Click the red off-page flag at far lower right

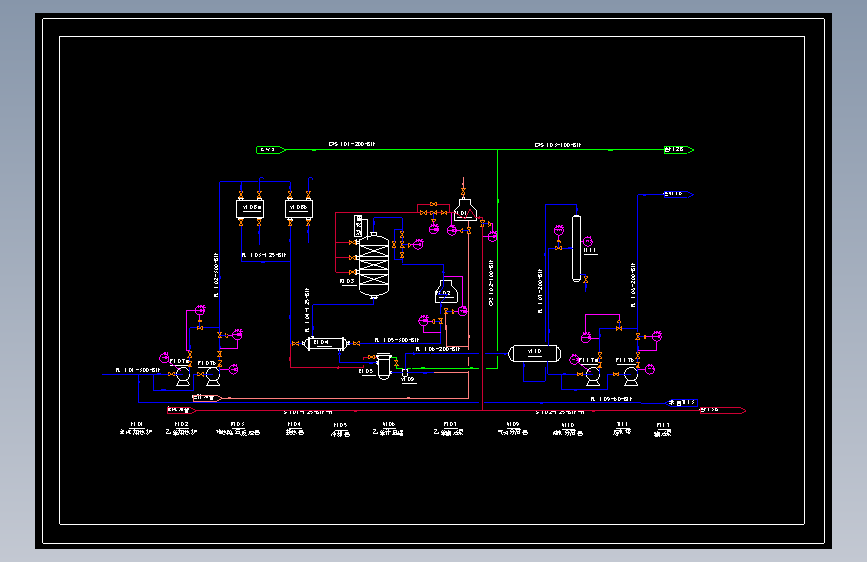point(723,410)
